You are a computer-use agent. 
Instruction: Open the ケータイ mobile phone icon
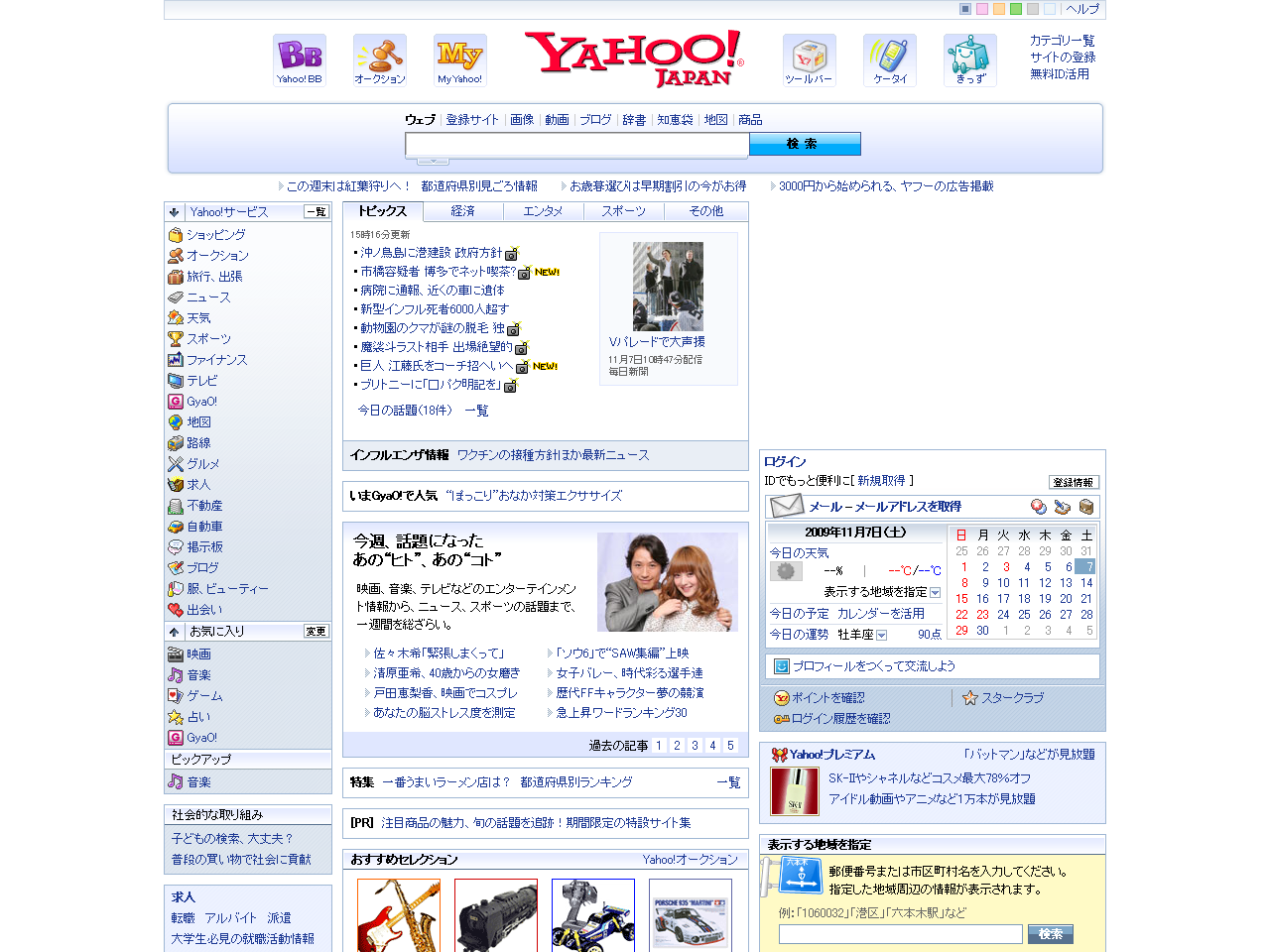click(x=890, y=60)
